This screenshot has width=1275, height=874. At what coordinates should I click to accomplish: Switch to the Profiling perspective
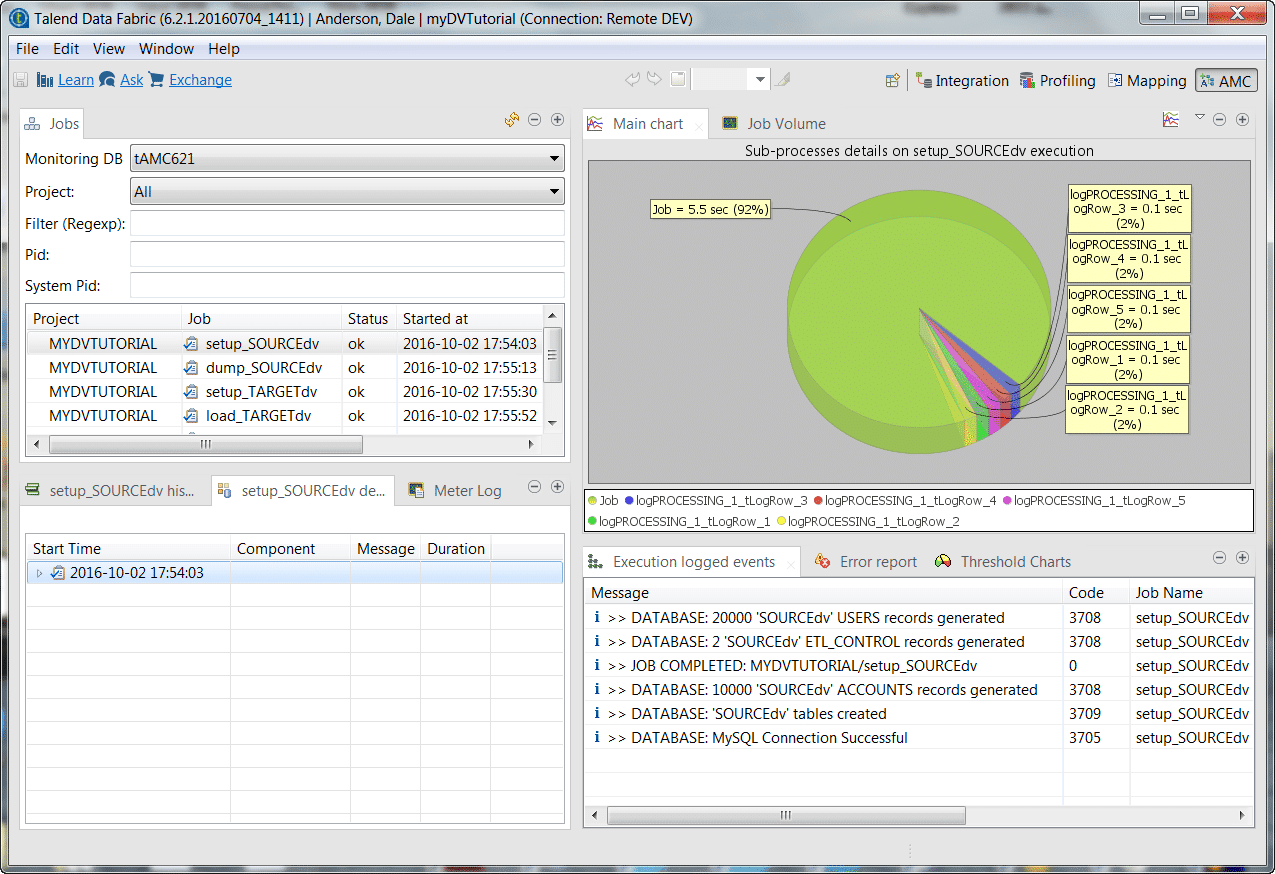1057,80
